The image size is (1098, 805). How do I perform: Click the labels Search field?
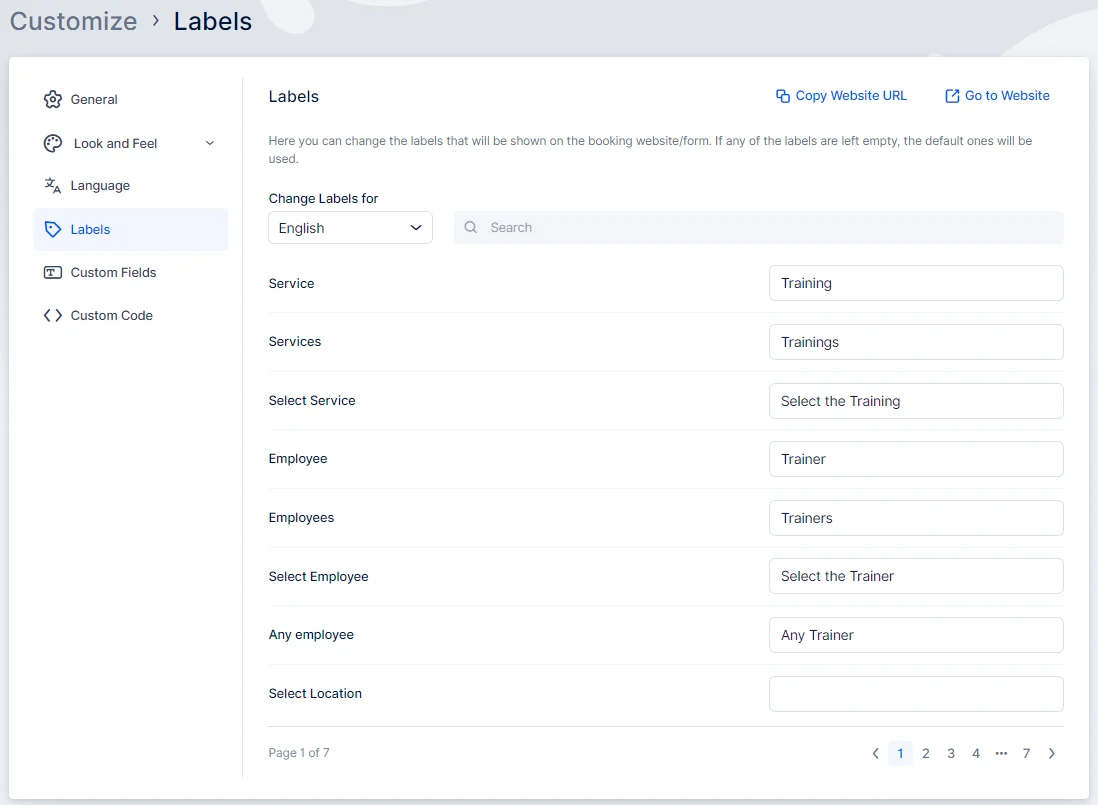pyautogui.click(x=770, y=228)
